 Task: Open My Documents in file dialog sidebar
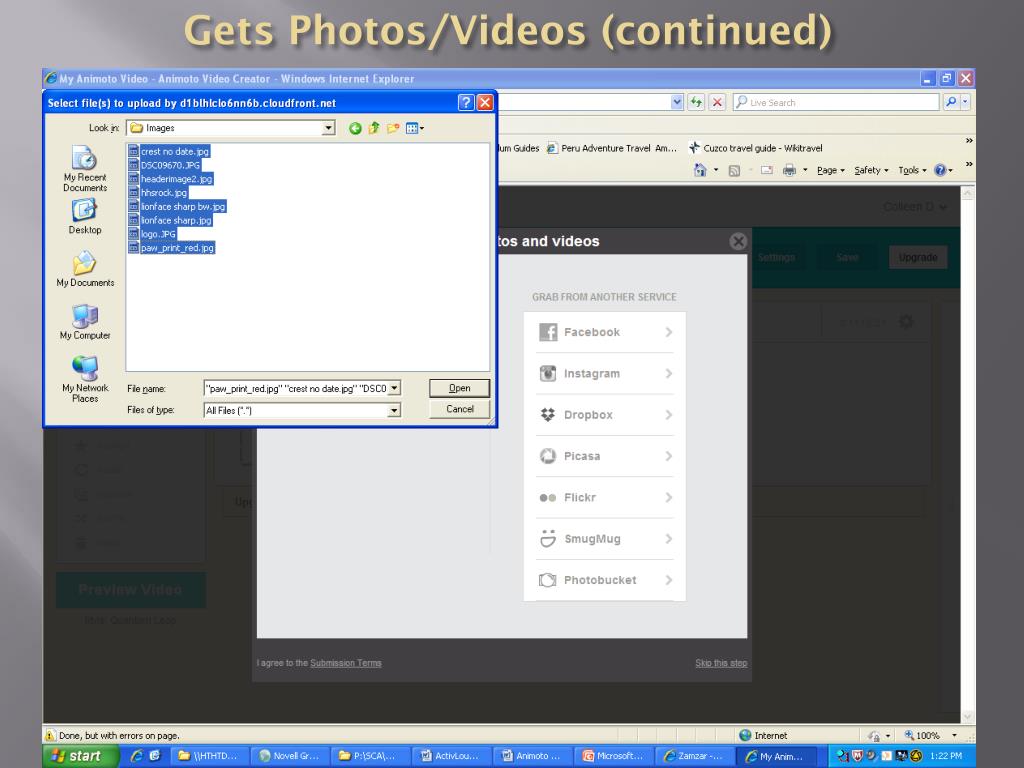click(85, 269)
